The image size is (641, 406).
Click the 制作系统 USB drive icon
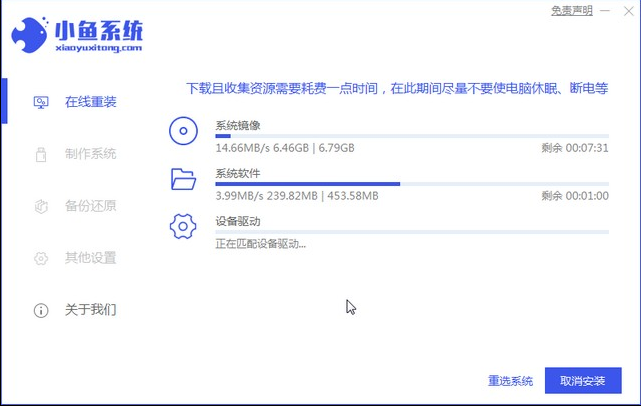click(x=41, y=155)
